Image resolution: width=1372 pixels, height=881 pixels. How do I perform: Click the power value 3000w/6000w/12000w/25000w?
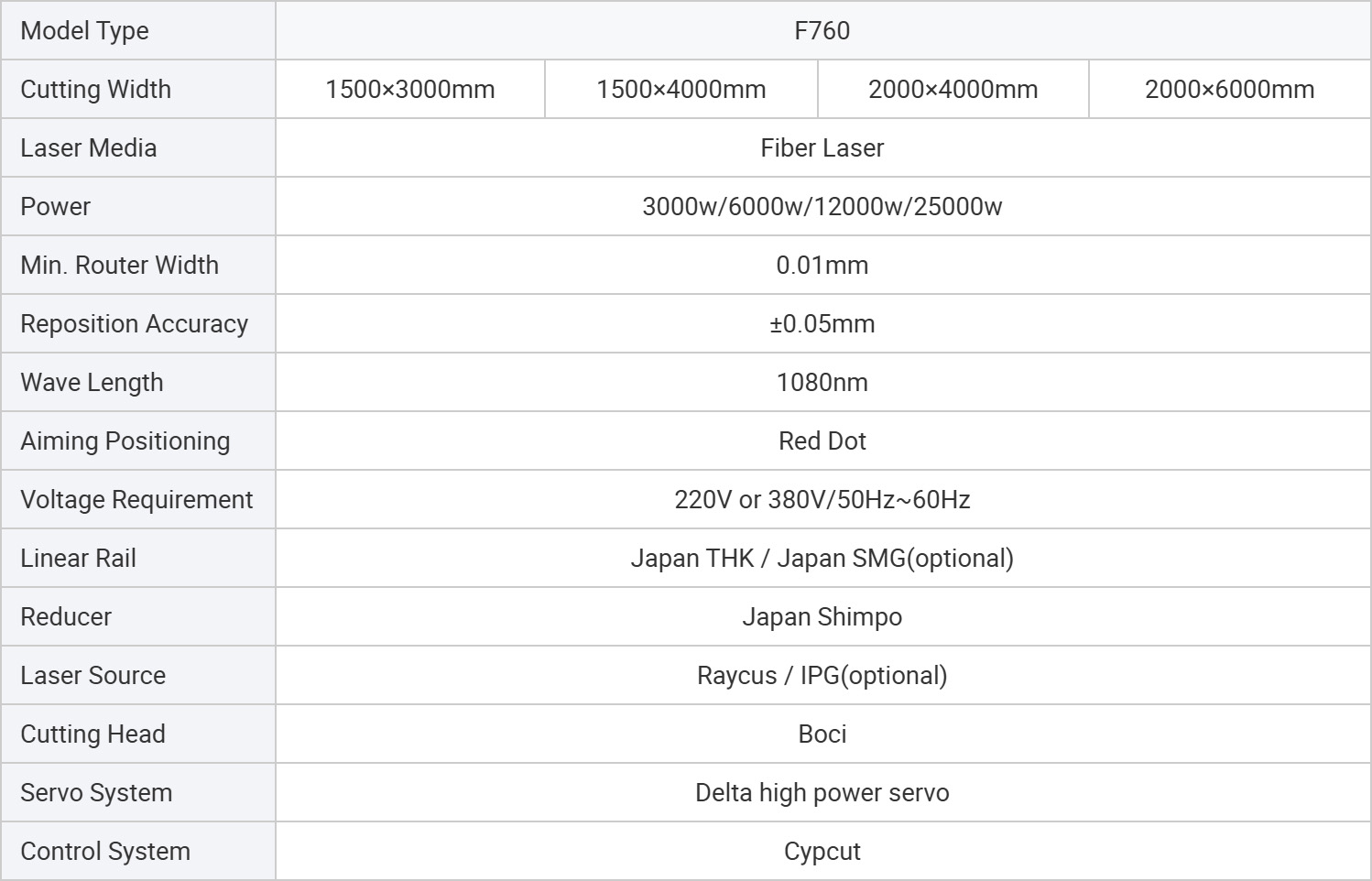click(822, 207)
